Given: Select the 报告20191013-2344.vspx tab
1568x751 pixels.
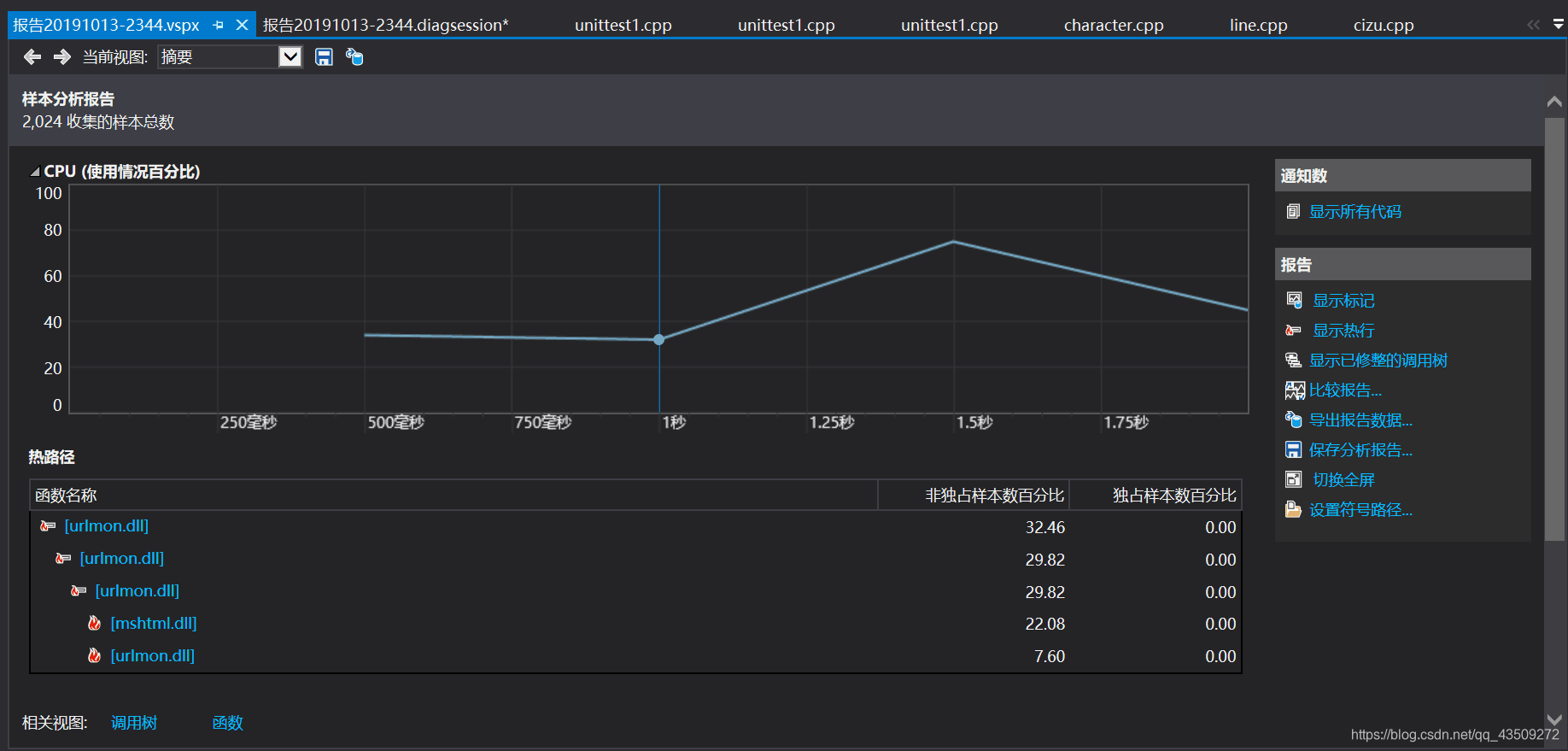Looking at the screenshot, I should tap(106, 25).
